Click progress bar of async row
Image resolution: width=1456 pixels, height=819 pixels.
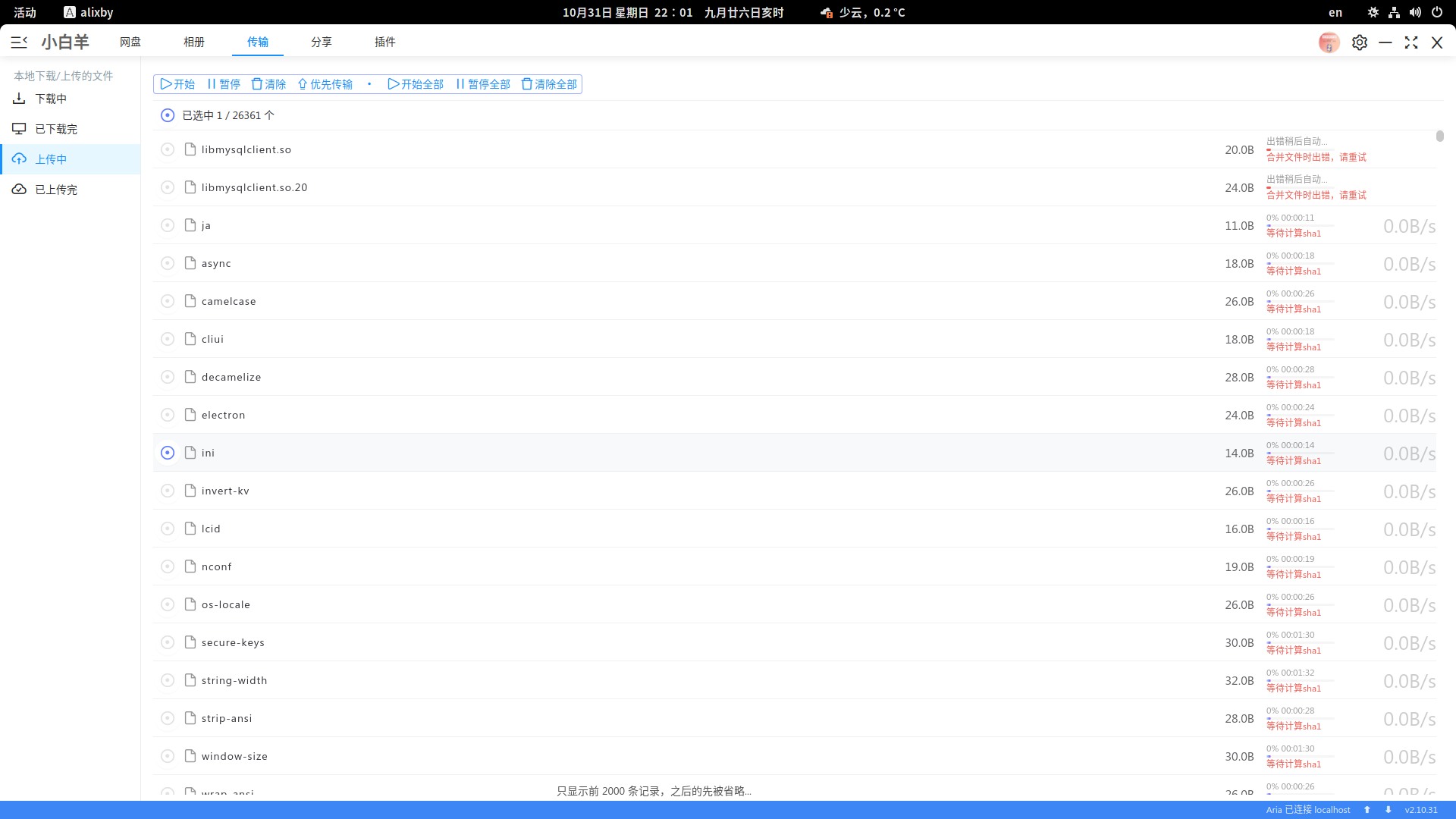click(x=1300, y=264)
